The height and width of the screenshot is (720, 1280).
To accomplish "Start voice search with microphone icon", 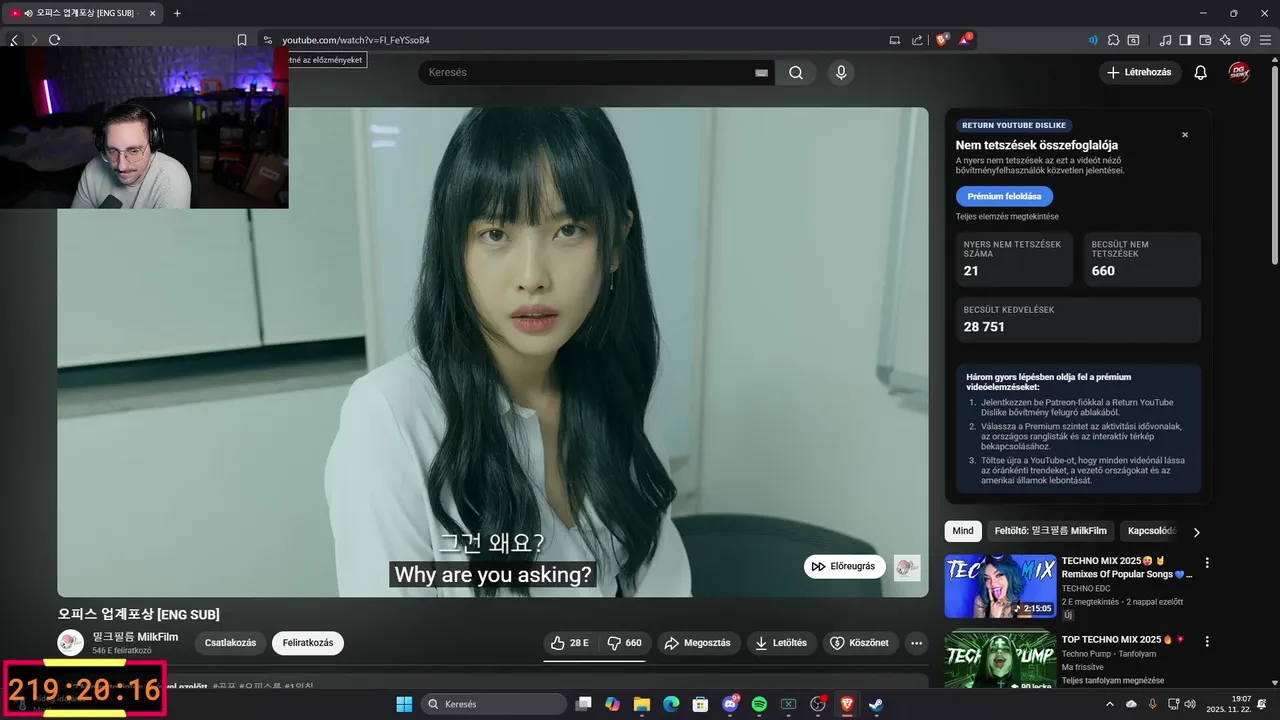I will point(841,72).
